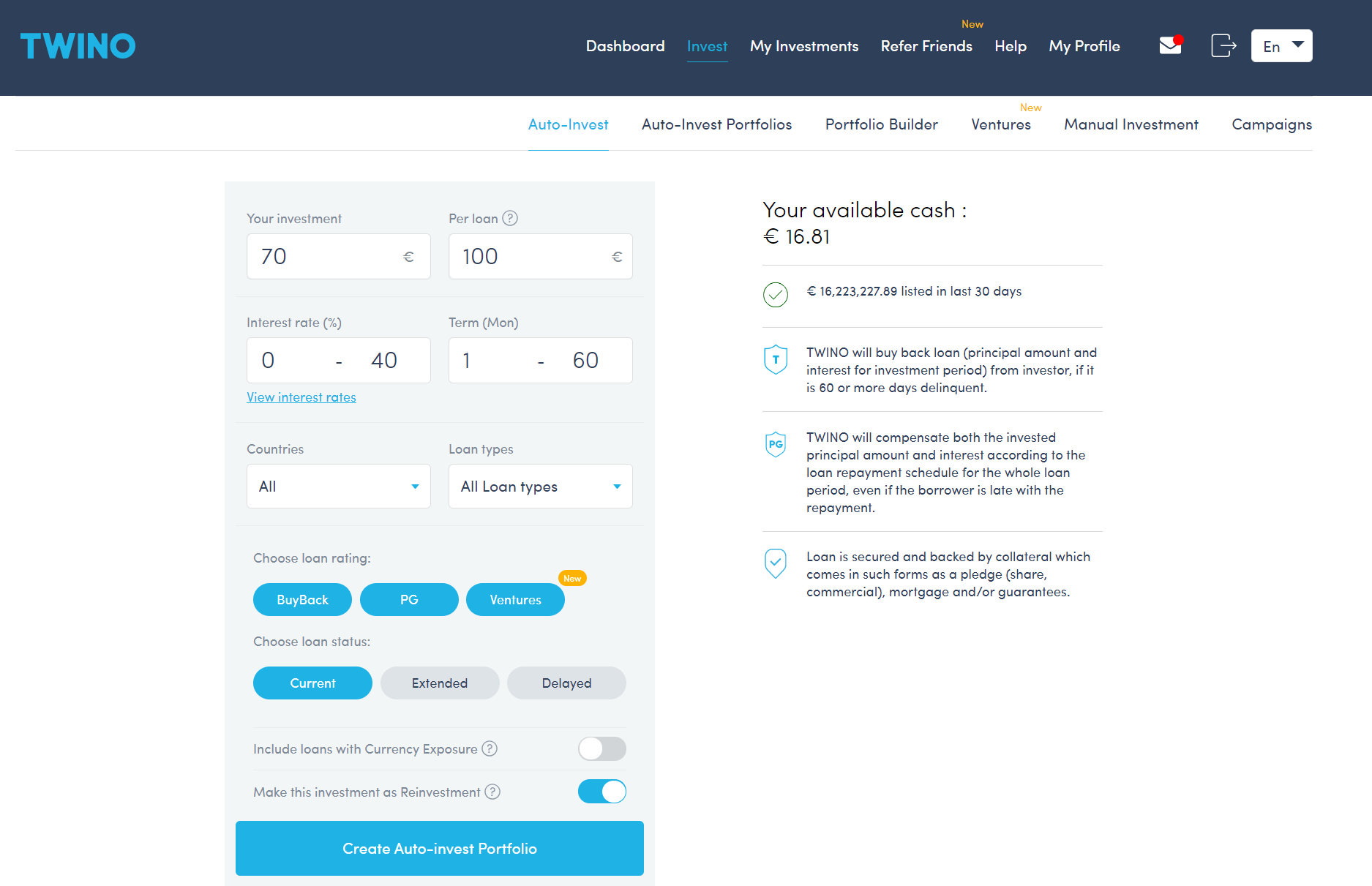1372x886 pixels.
Task: Click the 'Choose loan status:' label
Action: pyautogui.click(x=312, y=642)
